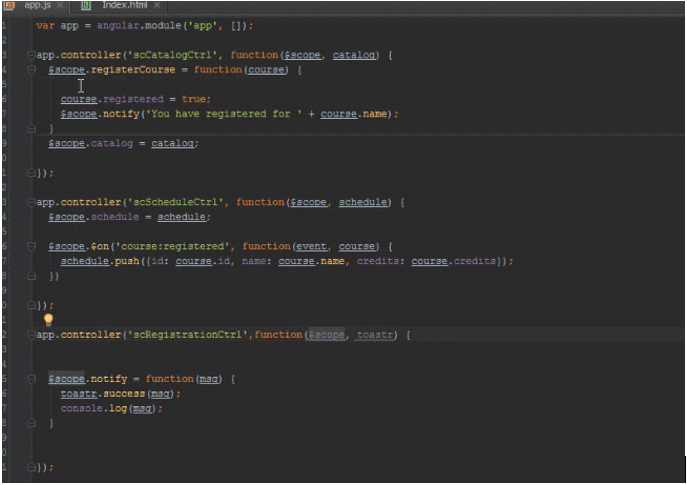687x485 pixels.
Task: Click the 'course:registered' event string
Action: point(172,246)
